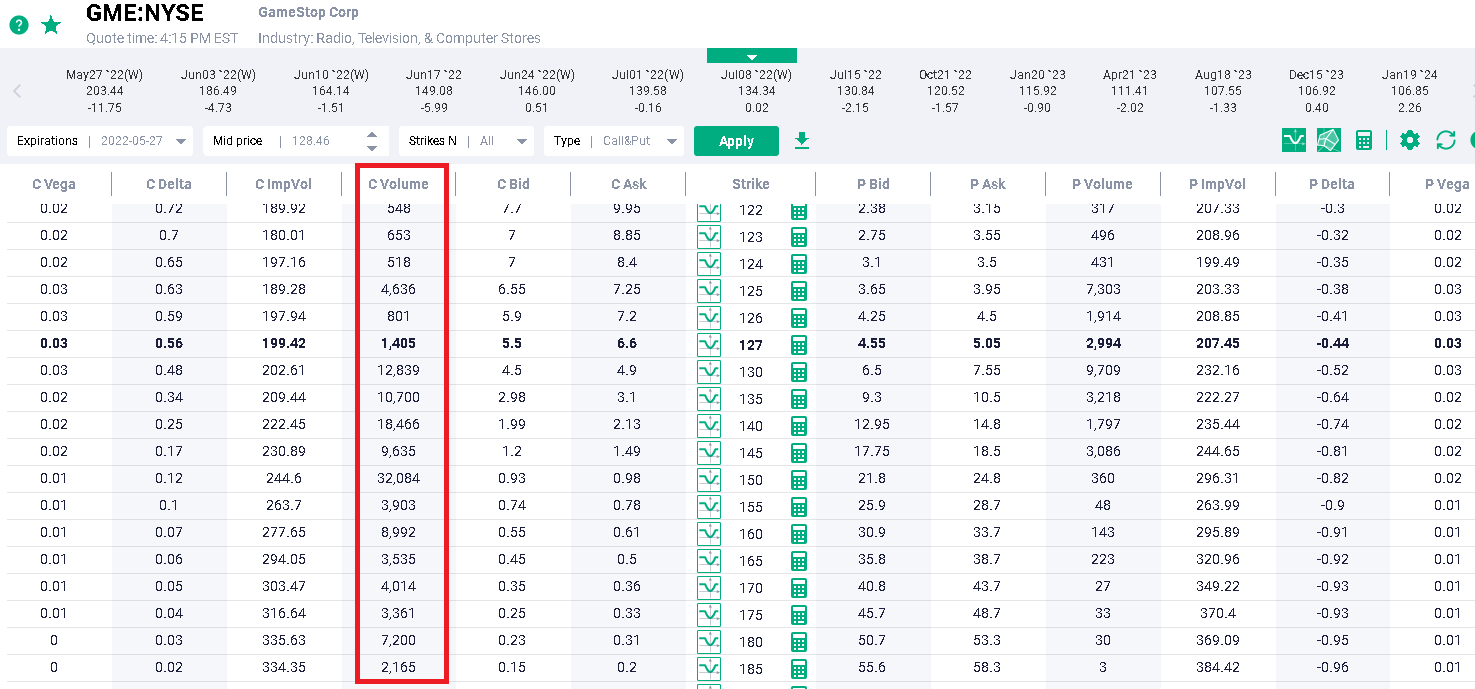Click the Mid price value field
Screen dimensions: 1475x689
click(310, 141)
